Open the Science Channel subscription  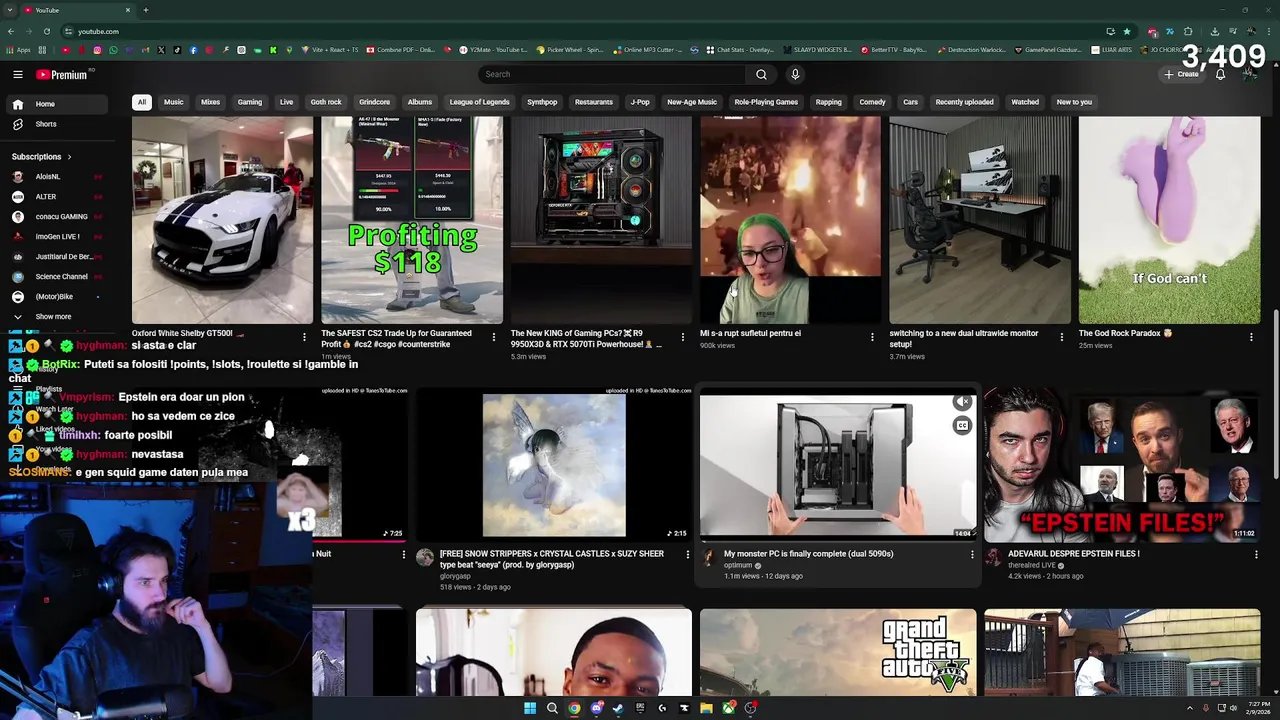[57, 277]
